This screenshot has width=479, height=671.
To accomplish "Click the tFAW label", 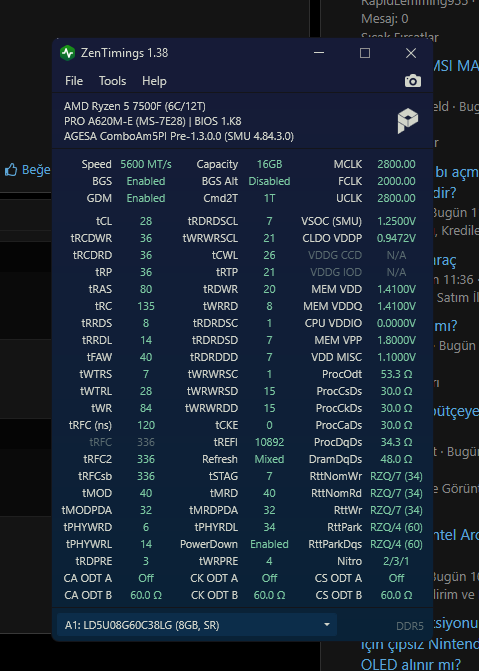I will pos(98,357).
